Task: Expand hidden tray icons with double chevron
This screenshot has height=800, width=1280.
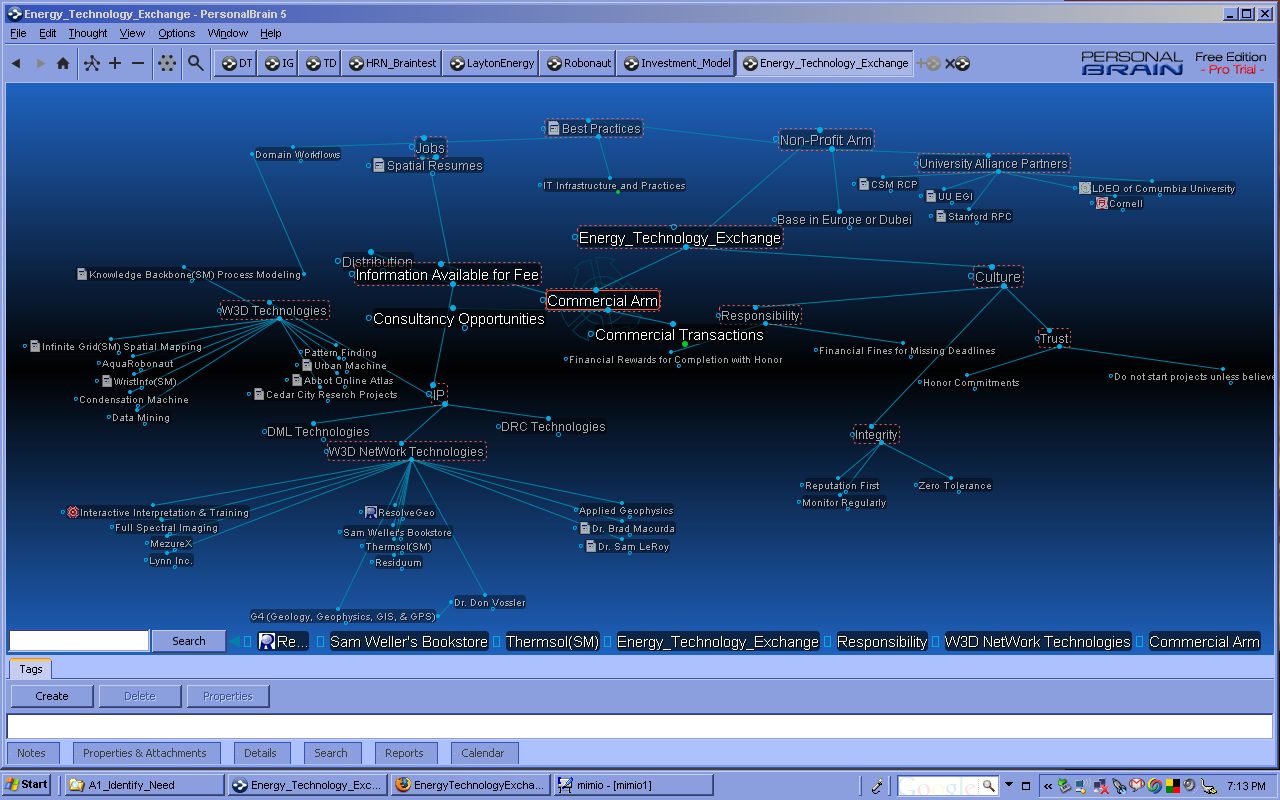Action: click(x=1048, y=785)
